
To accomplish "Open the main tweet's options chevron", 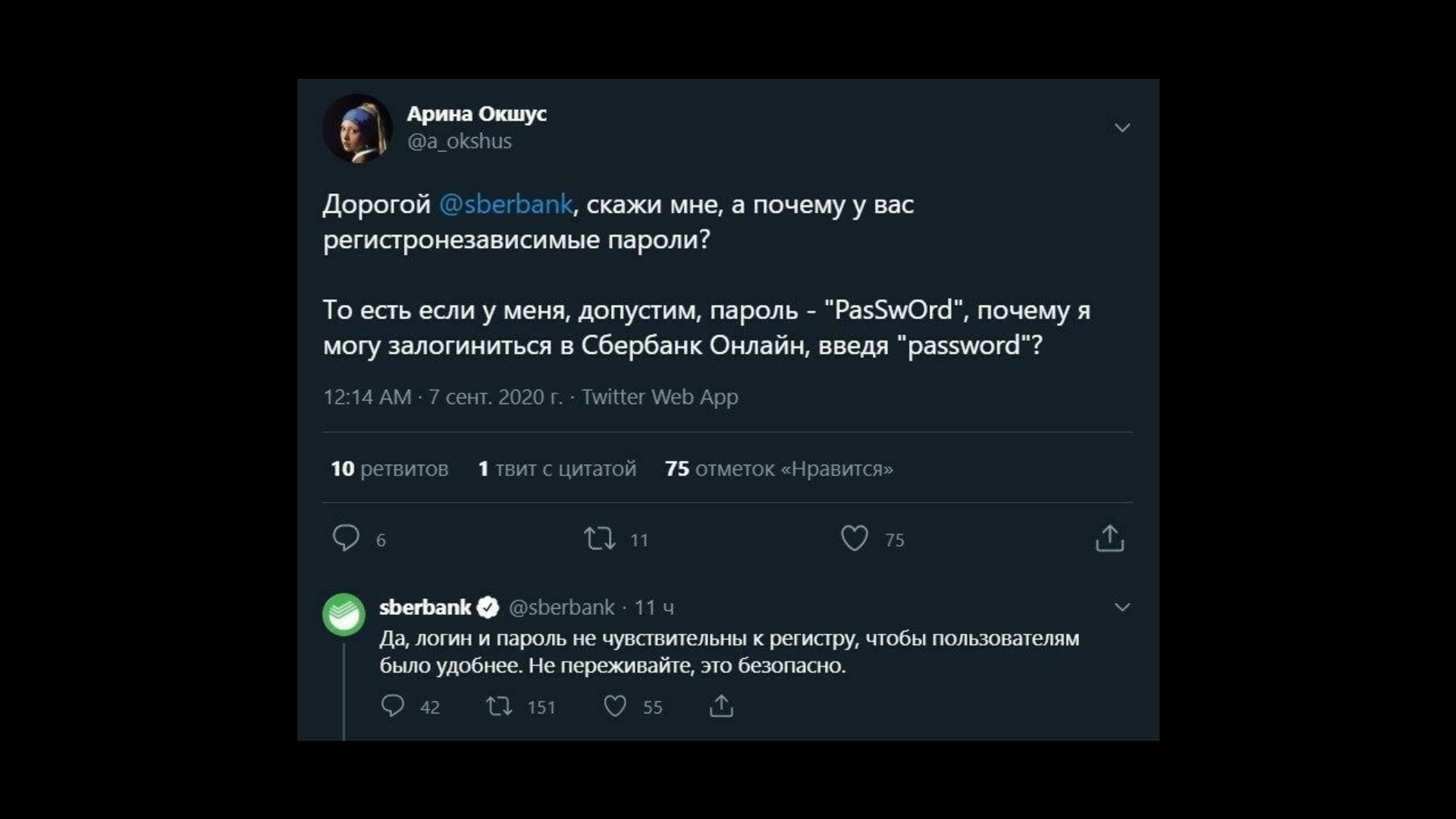I will (1122, 127).
